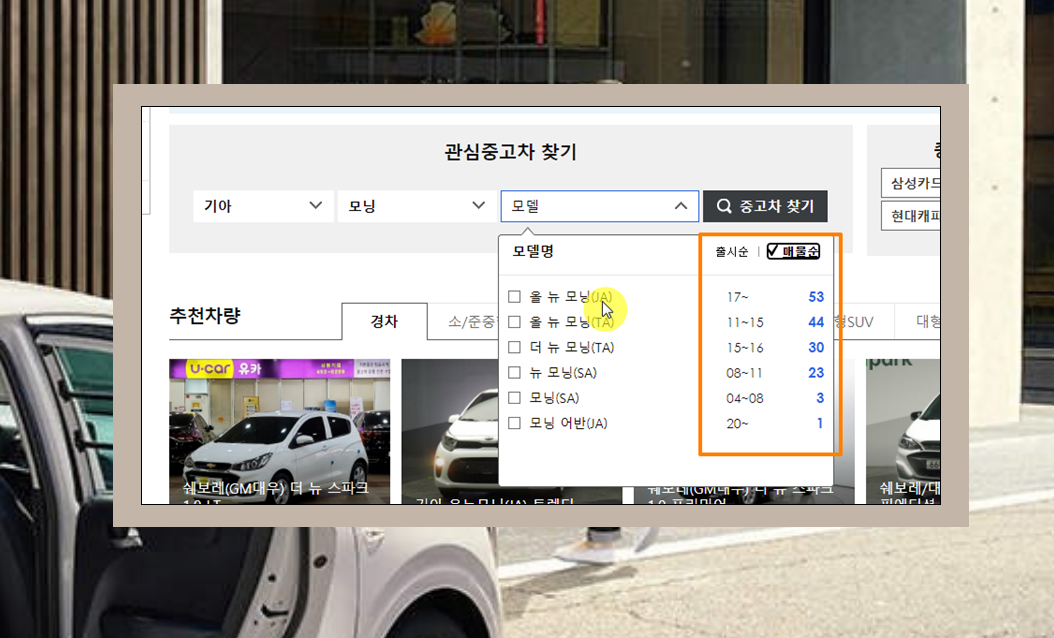Click the year range 17~

tap(737, 297)
